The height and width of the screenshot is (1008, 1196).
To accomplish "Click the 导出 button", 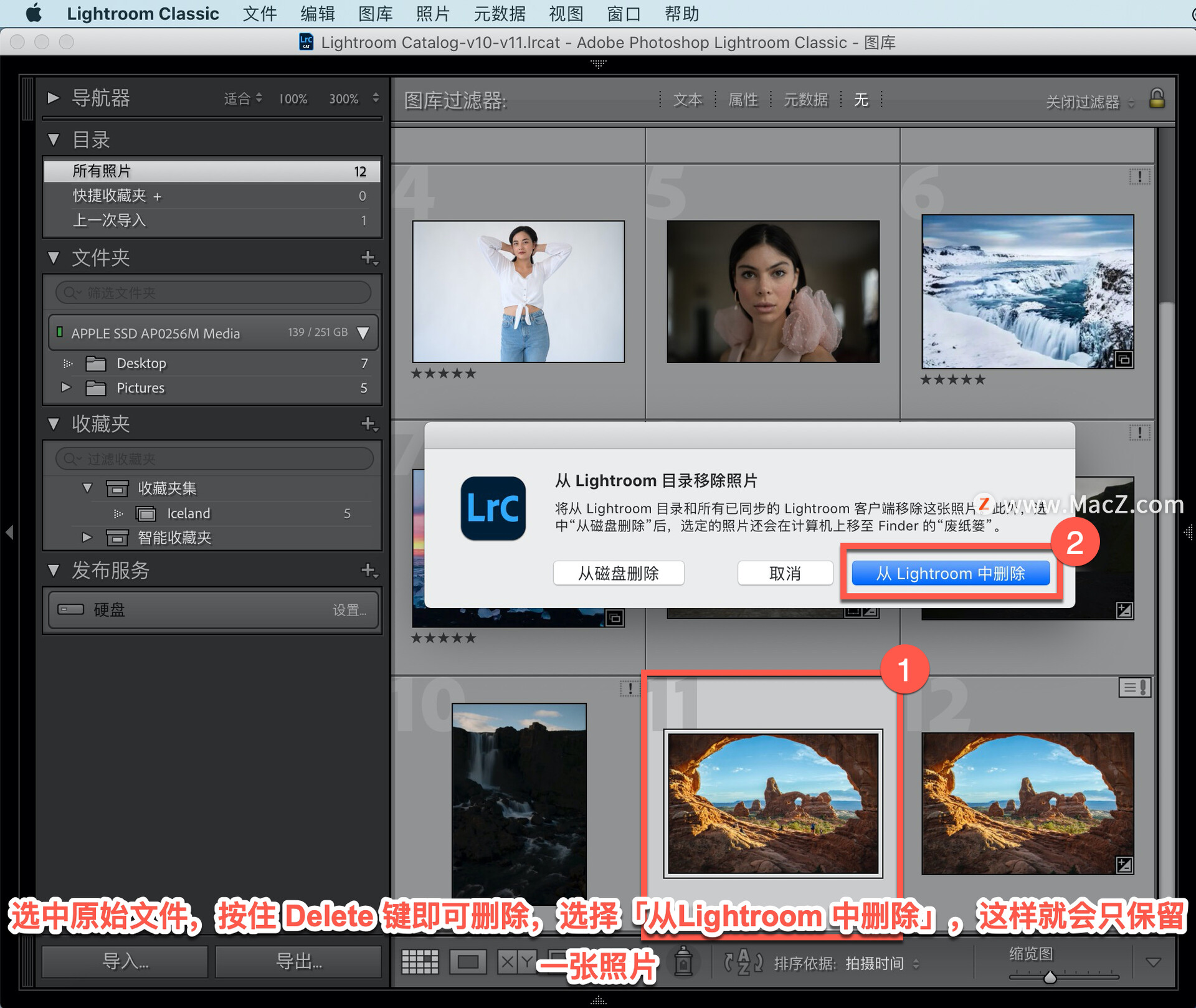I will click(x=298, y=961).
